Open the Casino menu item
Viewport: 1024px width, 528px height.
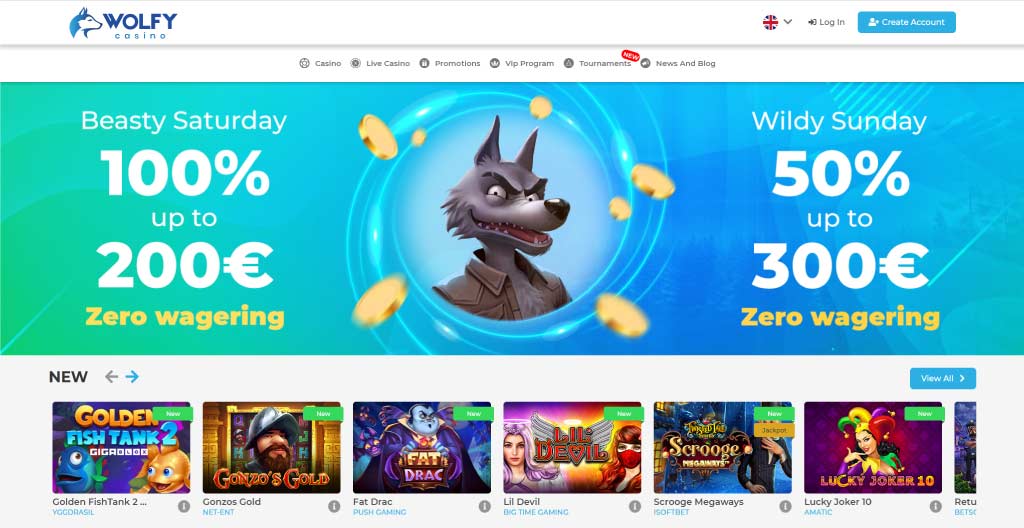point(320,63)
